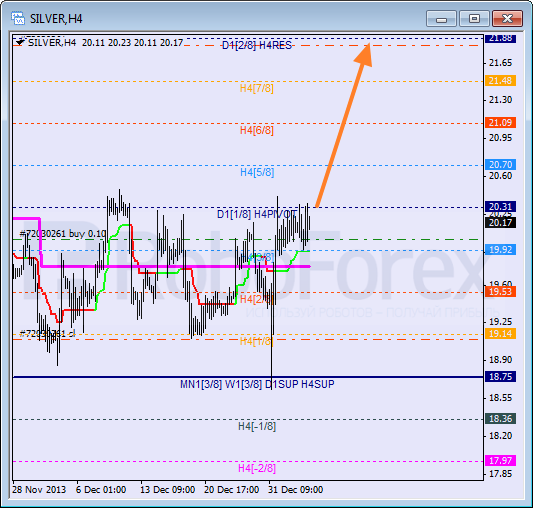Viewport: 533px width, 508px height.
Task: Click the 21.09 price level tag
Action: [500, 122]
